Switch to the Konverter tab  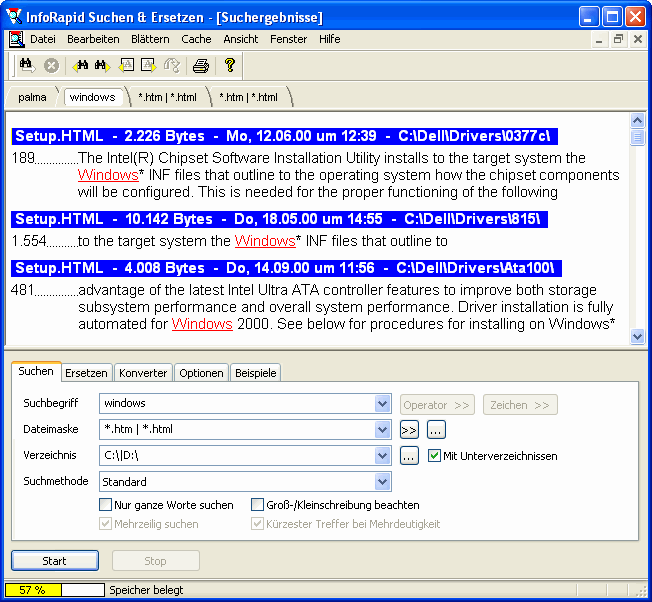(143, 373)
